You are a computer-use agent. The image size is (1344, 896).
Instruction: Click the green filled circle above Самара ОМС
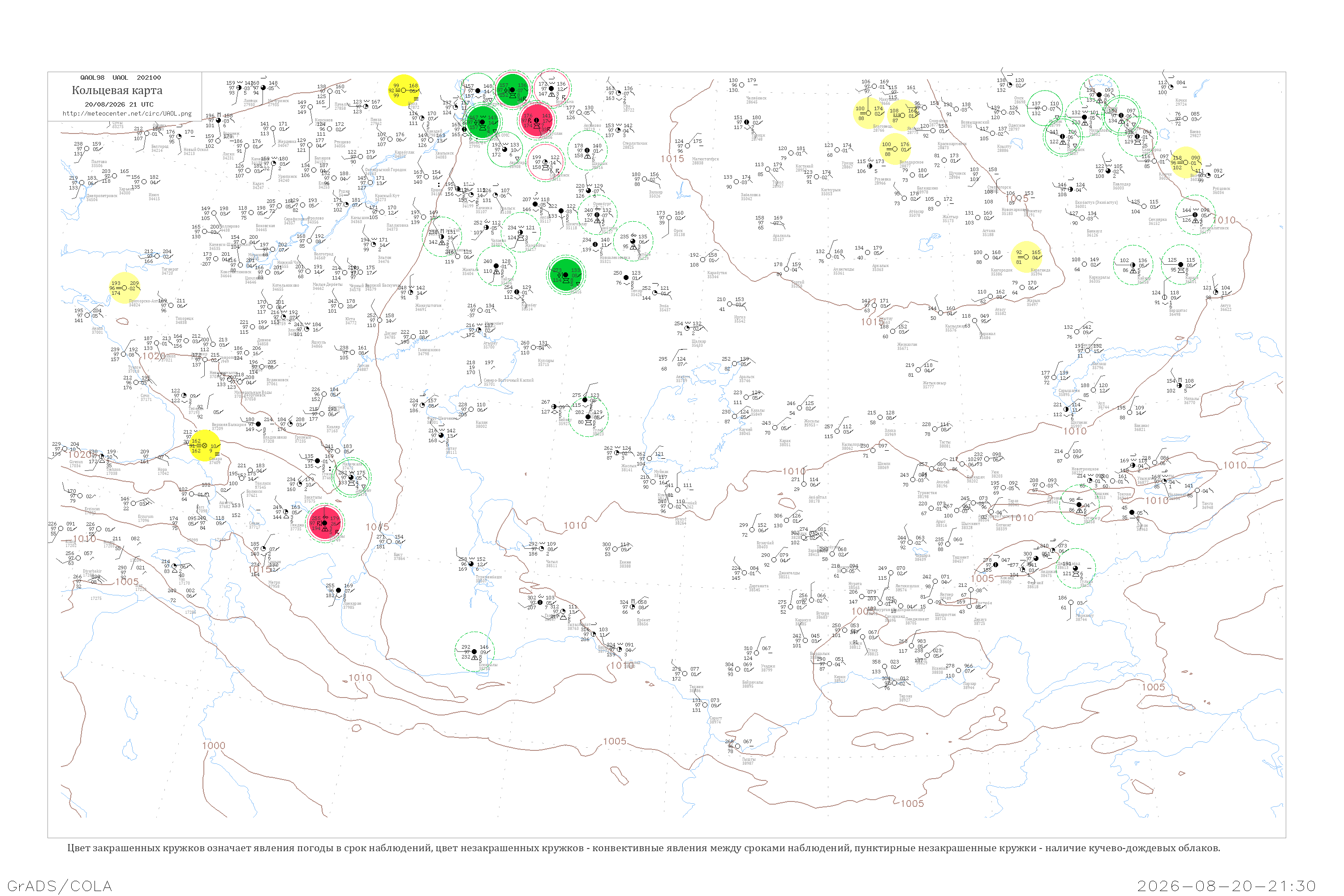click(482, 122)
